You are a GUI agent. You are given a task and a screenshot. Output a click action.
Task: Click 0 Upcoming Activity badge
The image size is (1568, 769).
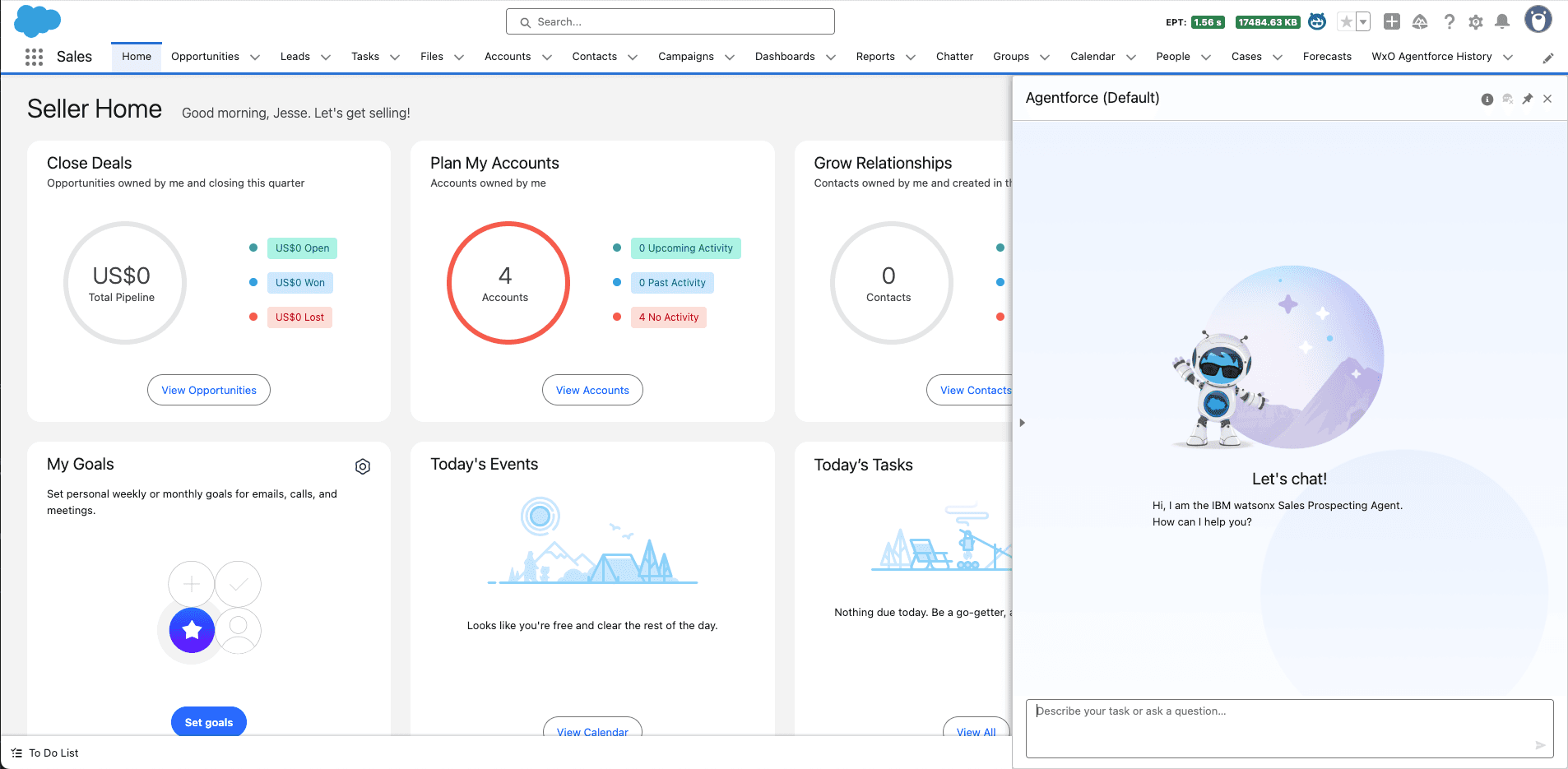(686, 248)
